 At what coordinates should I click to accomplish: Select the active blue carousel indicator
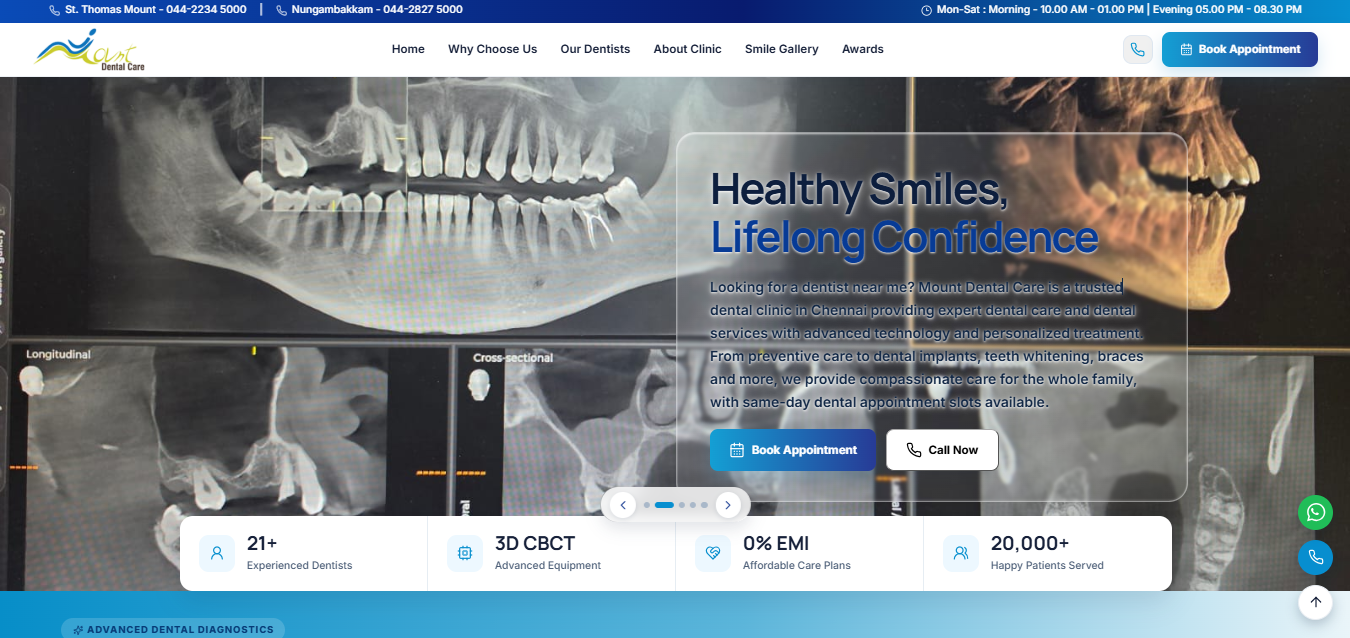coord(664,505)
